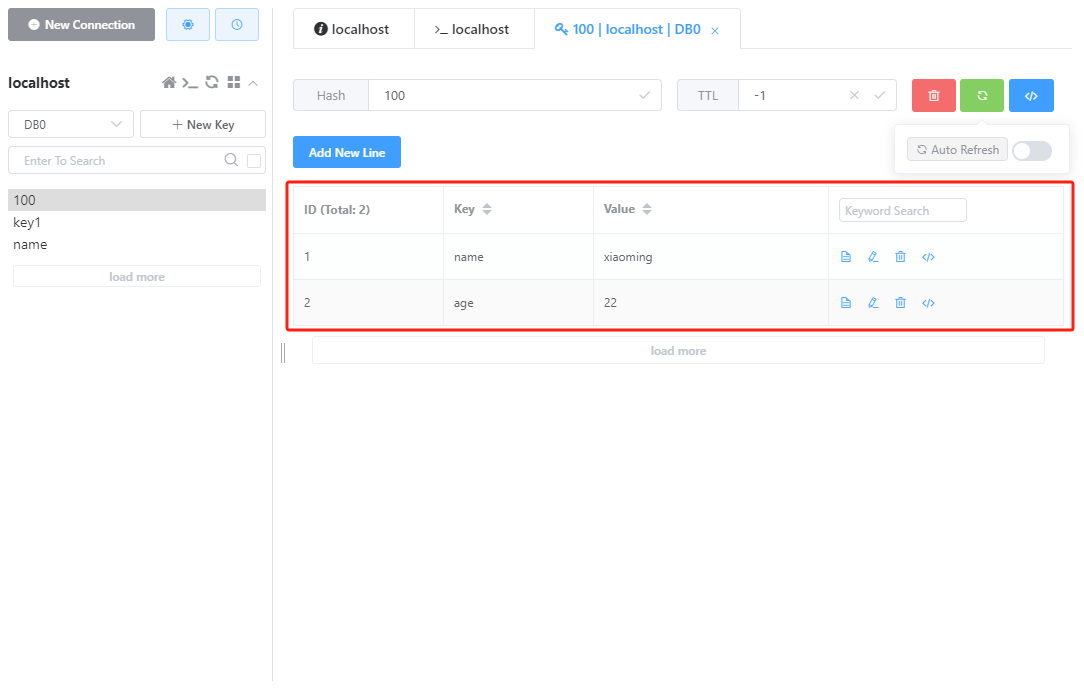The height and width of the screenshot is (689, 1084).
Task: Focus the Keyword Search field
Action: (902, 210)
